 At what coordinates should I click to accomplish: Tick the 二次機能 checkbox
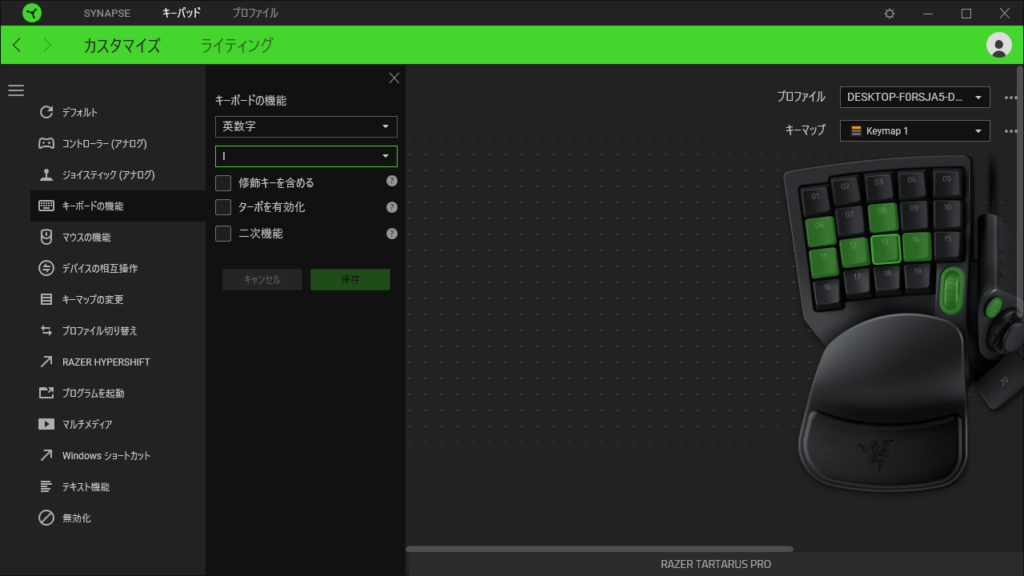(223, 233)
